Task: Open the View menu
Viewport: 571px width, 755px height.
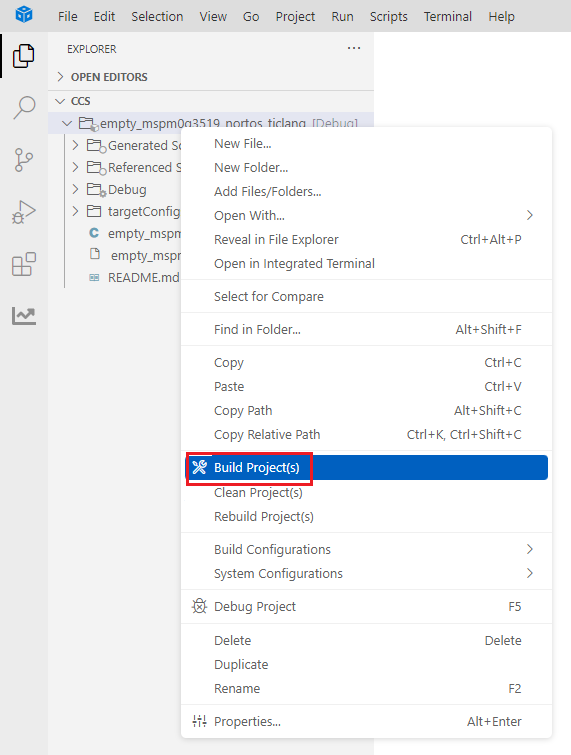Action: (x=213, y=16)
